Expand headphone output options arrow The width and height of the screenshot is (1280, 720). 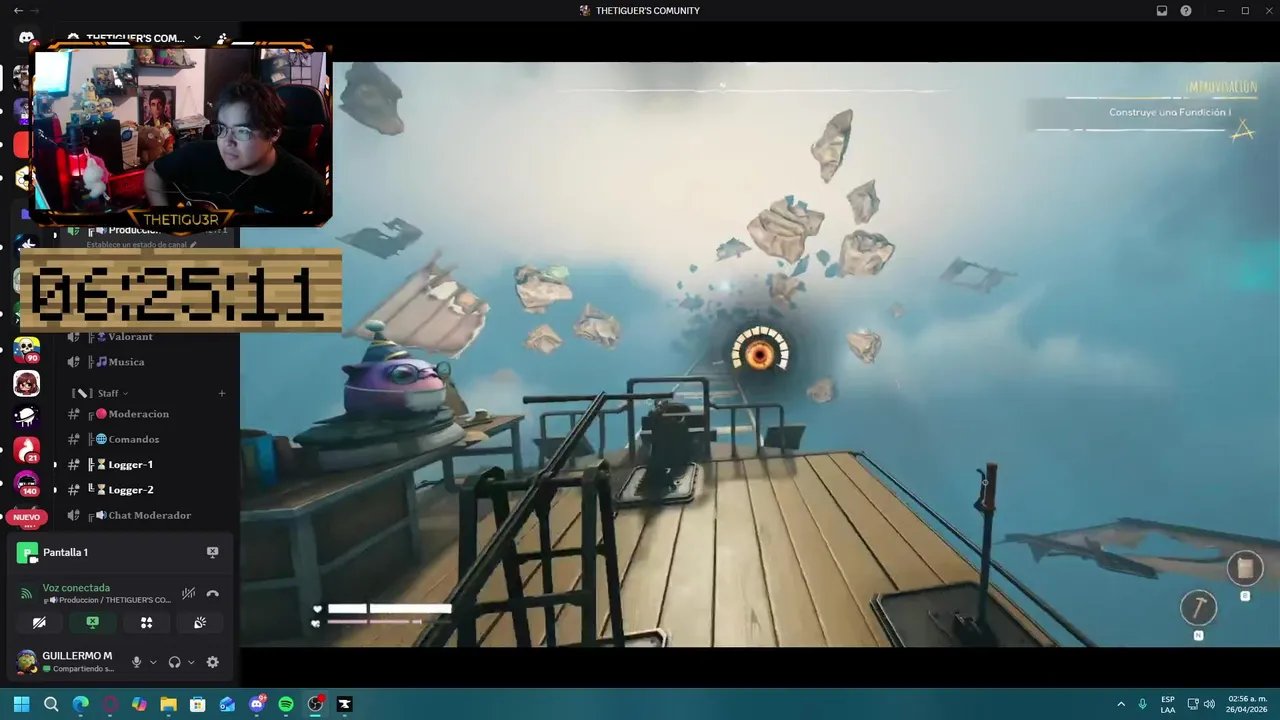click(x=191, y=662)
